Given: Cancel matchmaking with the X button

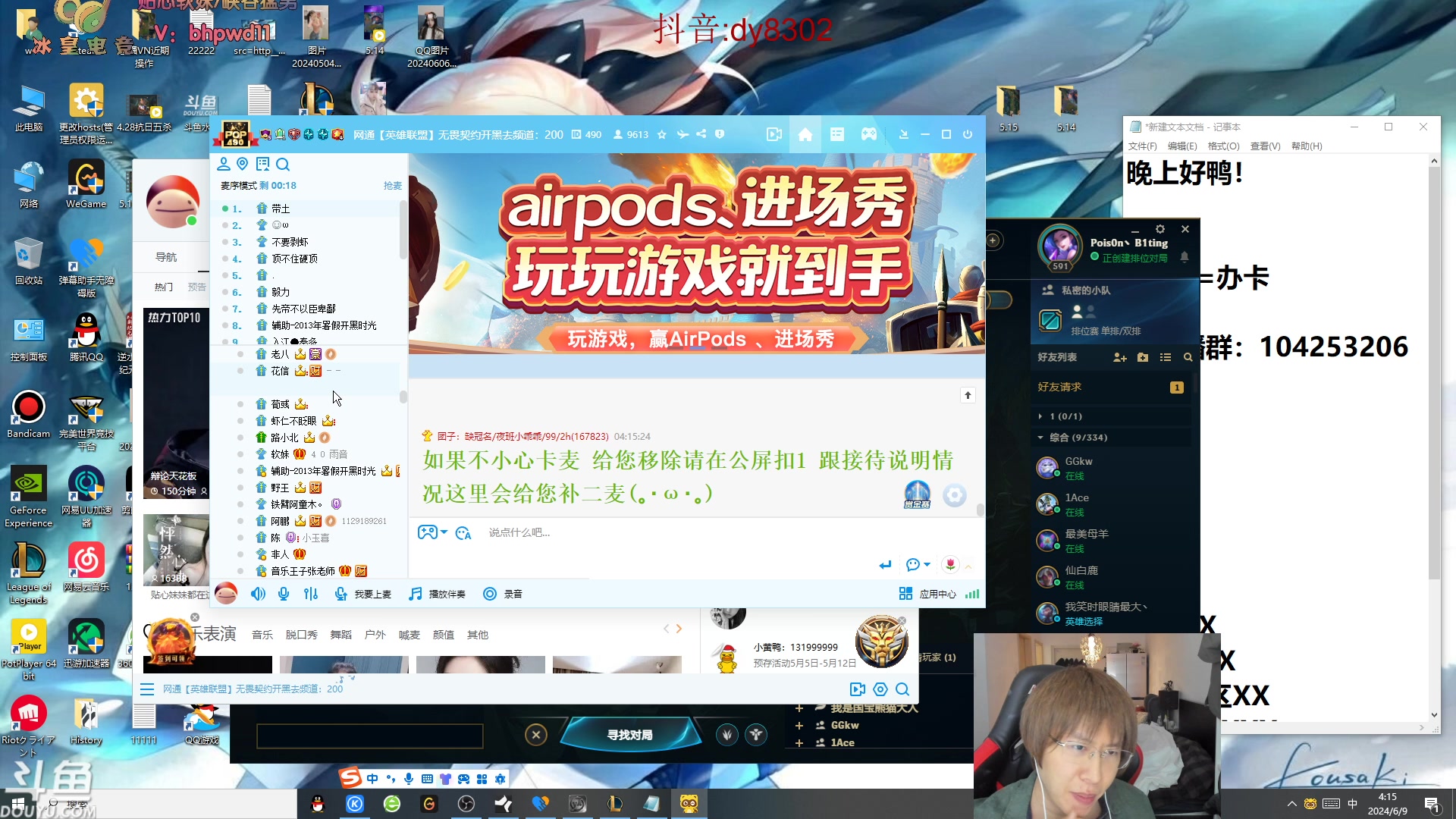Looking at the screenshot, I should pyautogui.click(x=535, y=734).
